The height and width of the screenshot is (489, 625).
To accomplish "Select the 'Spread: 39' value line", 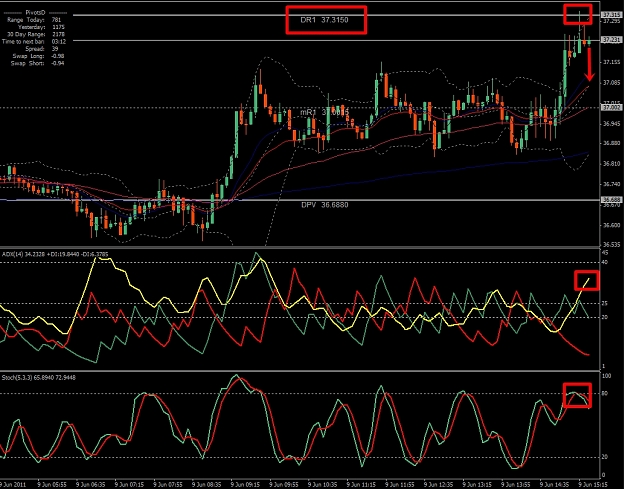I will tap(42, 49).
